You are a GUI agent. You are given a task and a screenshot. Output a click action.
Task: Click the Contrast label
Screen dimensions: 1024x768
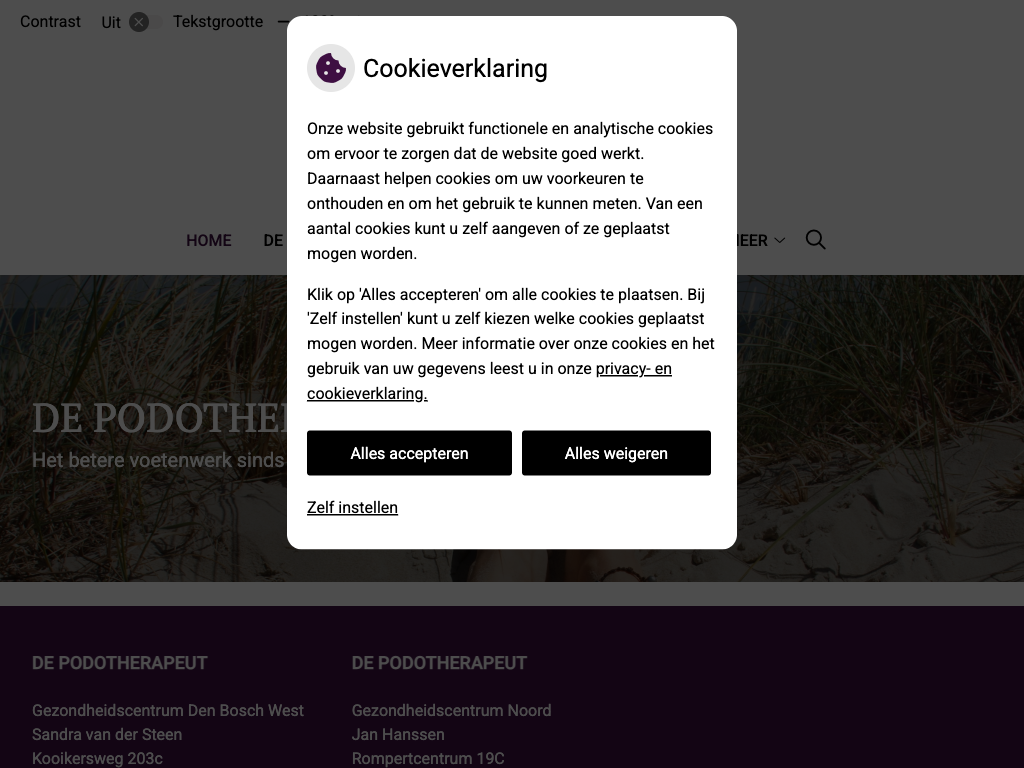tap(50, 22)
